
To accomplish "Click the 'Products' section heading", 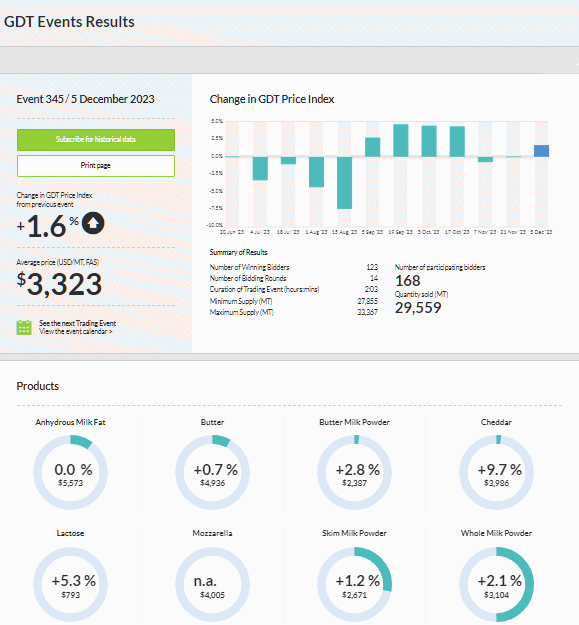I will pos(38,386).
